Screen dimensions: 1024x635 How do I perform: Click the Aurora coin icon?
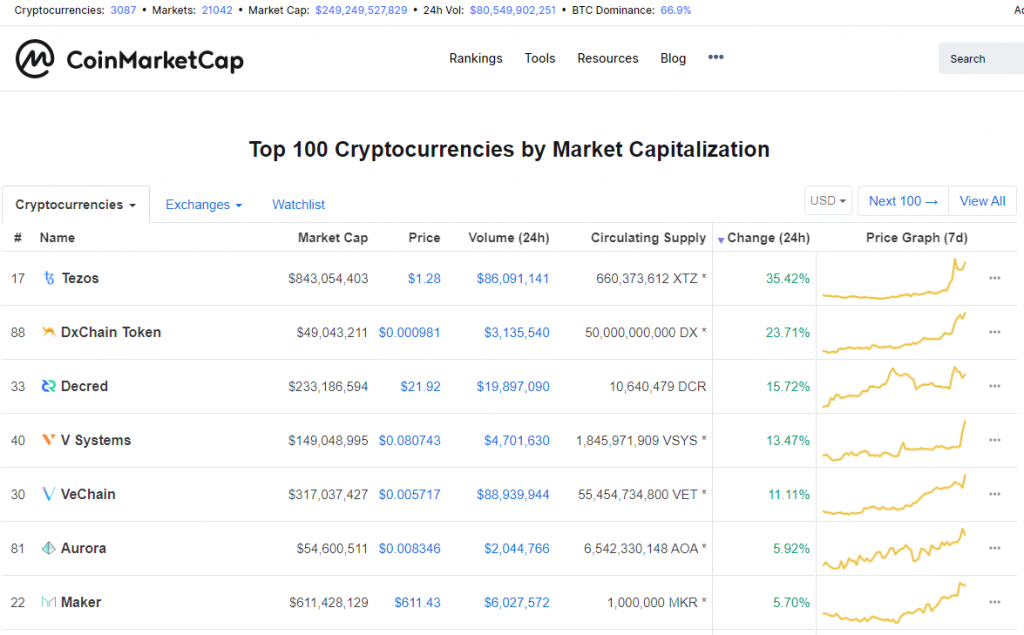[48, 548]
